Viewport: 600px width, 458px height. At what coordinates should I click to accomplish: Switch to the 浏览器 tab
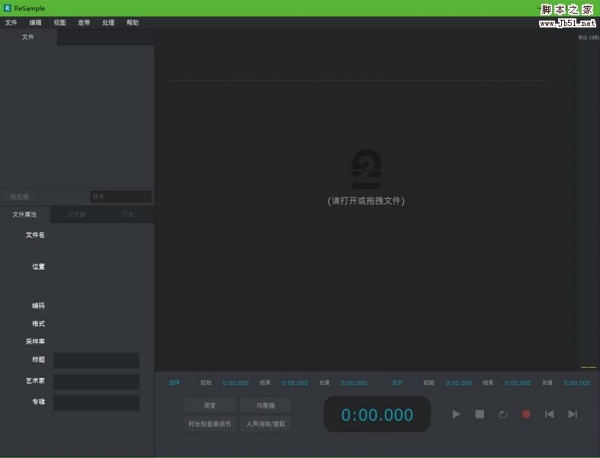[77, 214]
